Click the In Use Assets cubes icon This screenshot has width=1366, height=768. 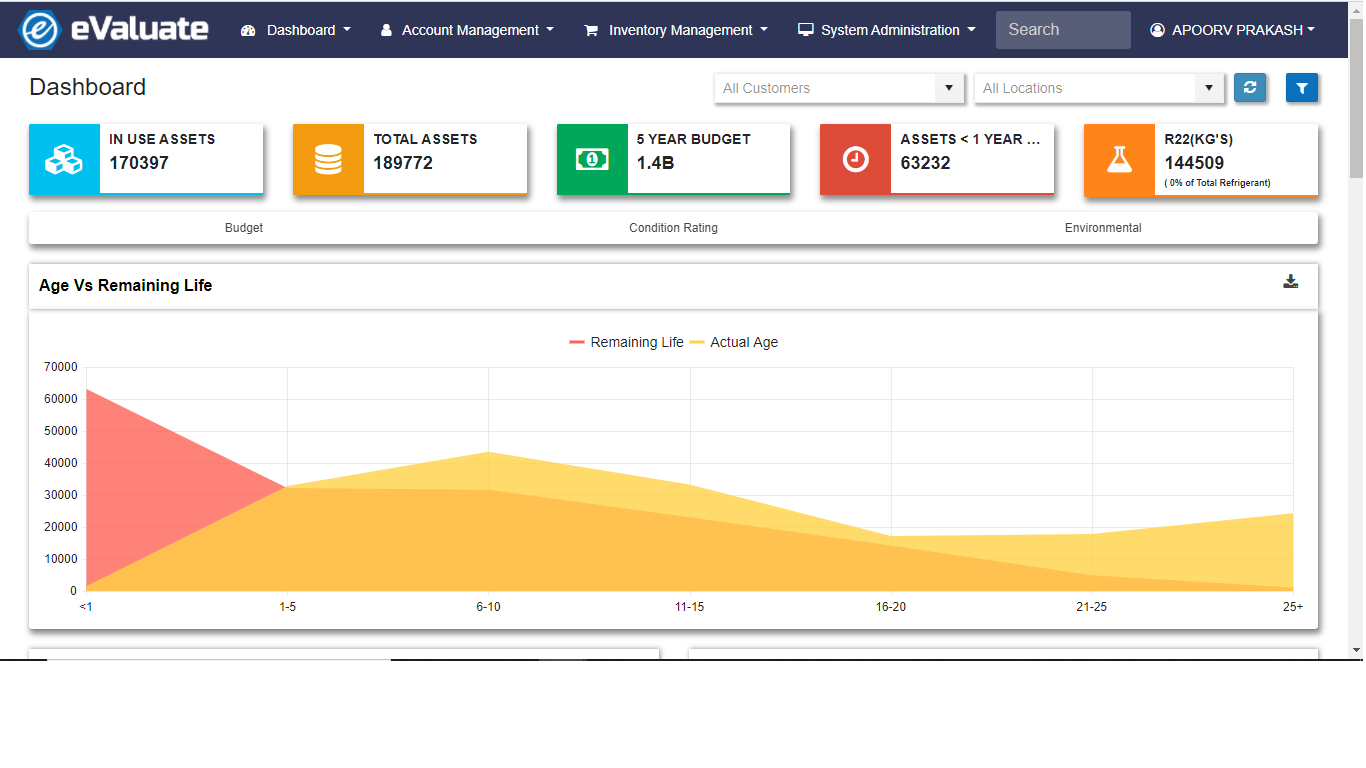[x=64, y=159]
